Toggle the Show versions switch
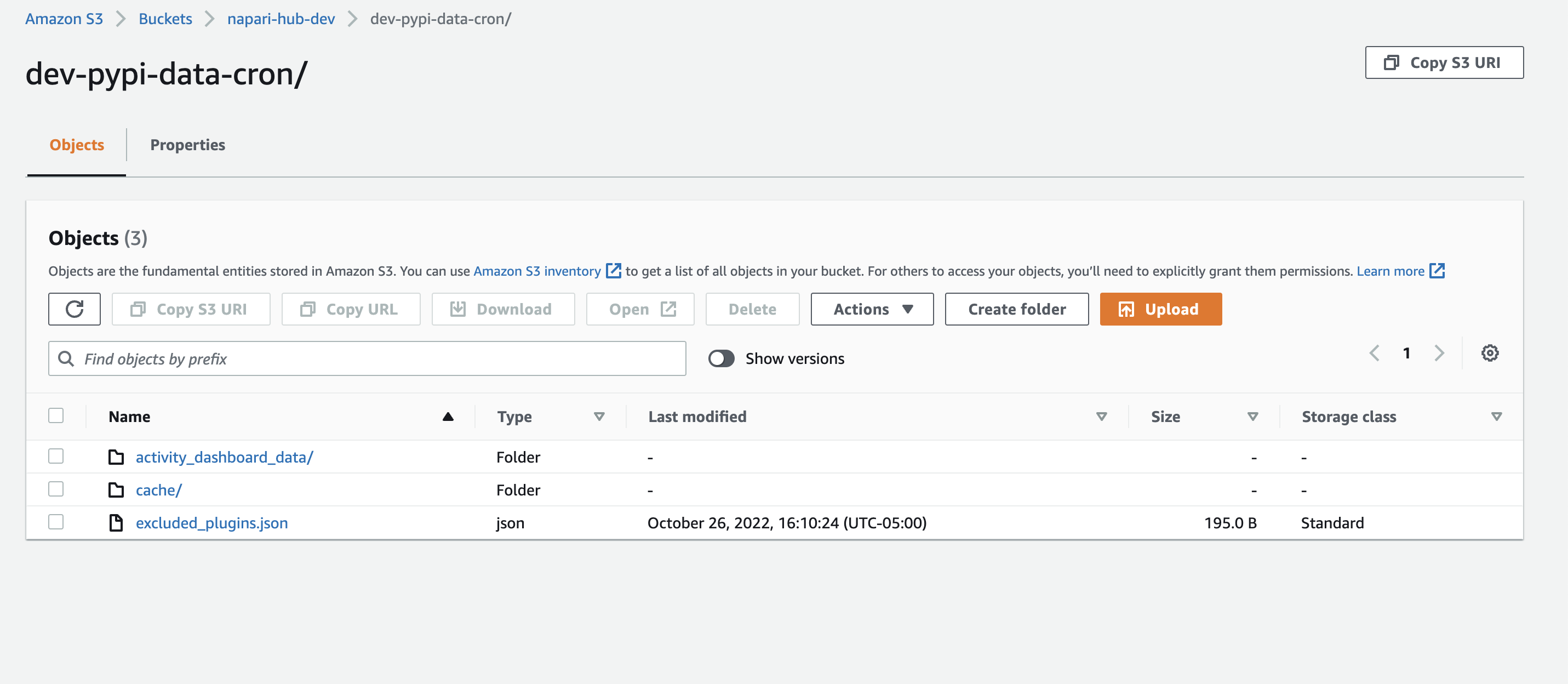The image size is (1568, 684). coord(722,359)
